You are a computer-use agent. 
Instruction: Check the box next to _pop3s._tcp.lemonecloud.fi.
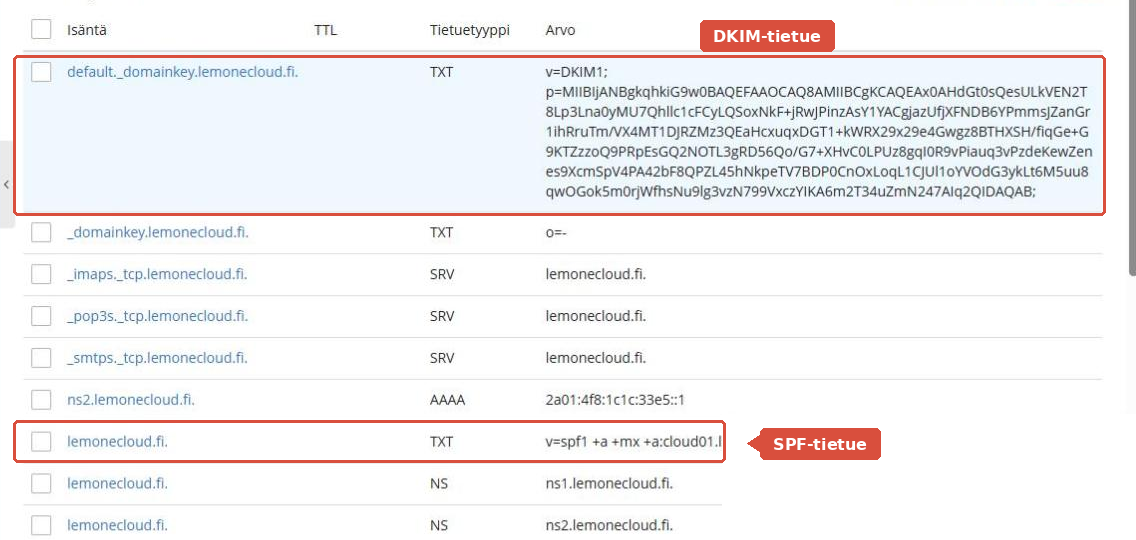click(x=41, y=316)
